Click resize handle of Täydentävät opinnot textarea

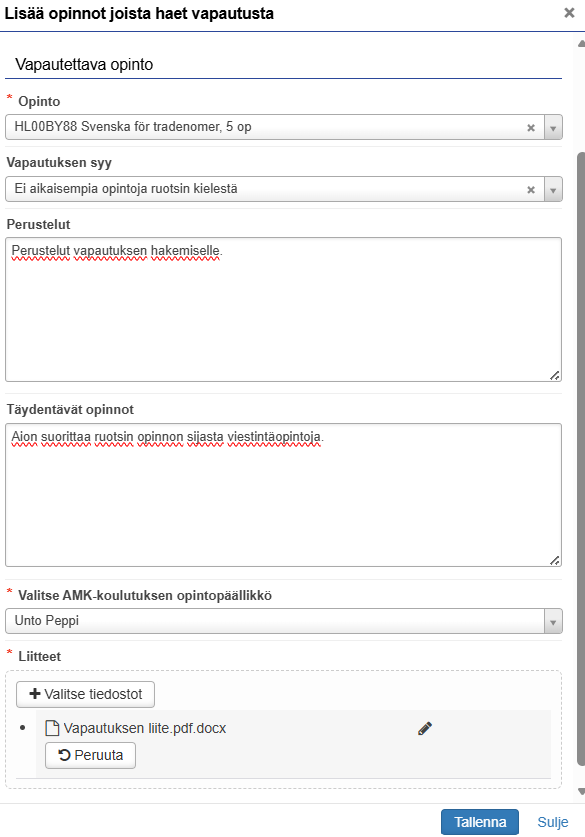coord(555,560)
